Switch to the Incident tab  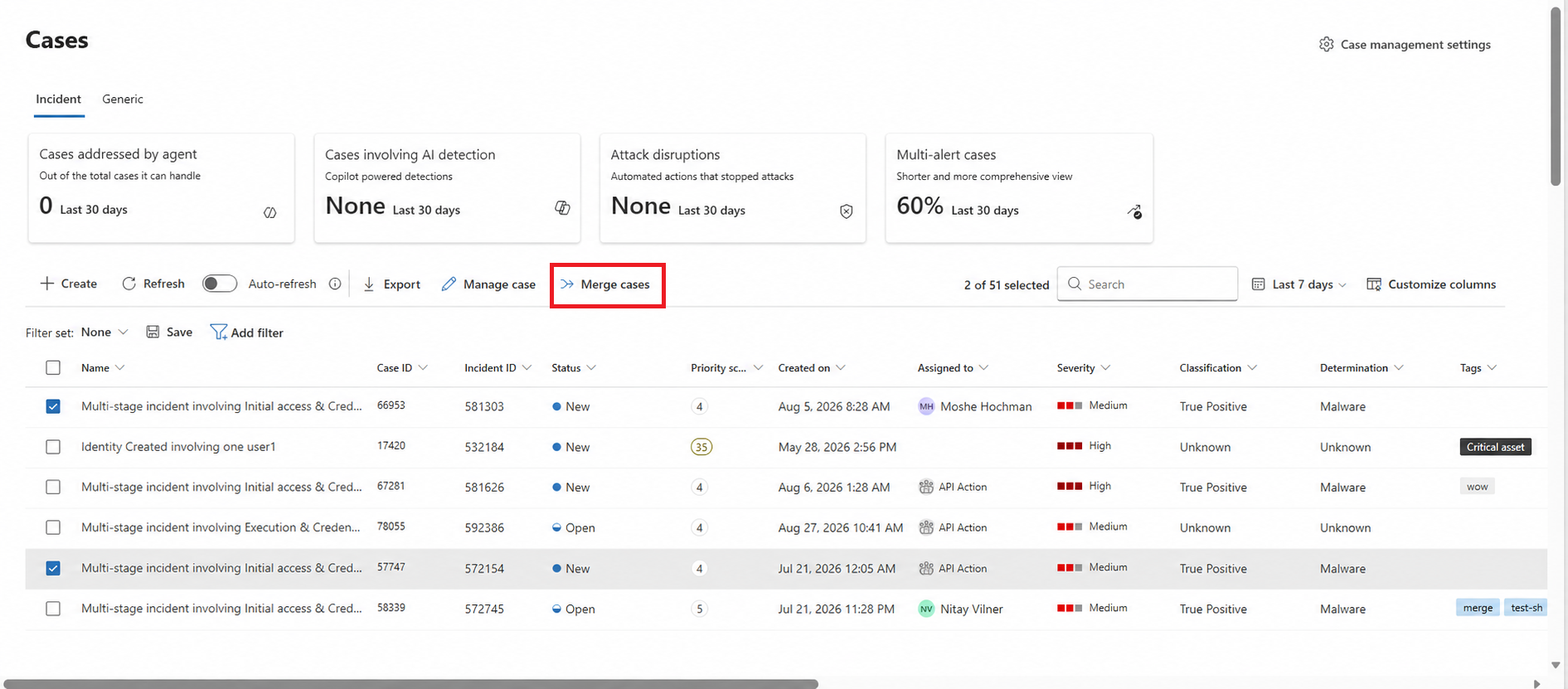[x=58, y=99]
